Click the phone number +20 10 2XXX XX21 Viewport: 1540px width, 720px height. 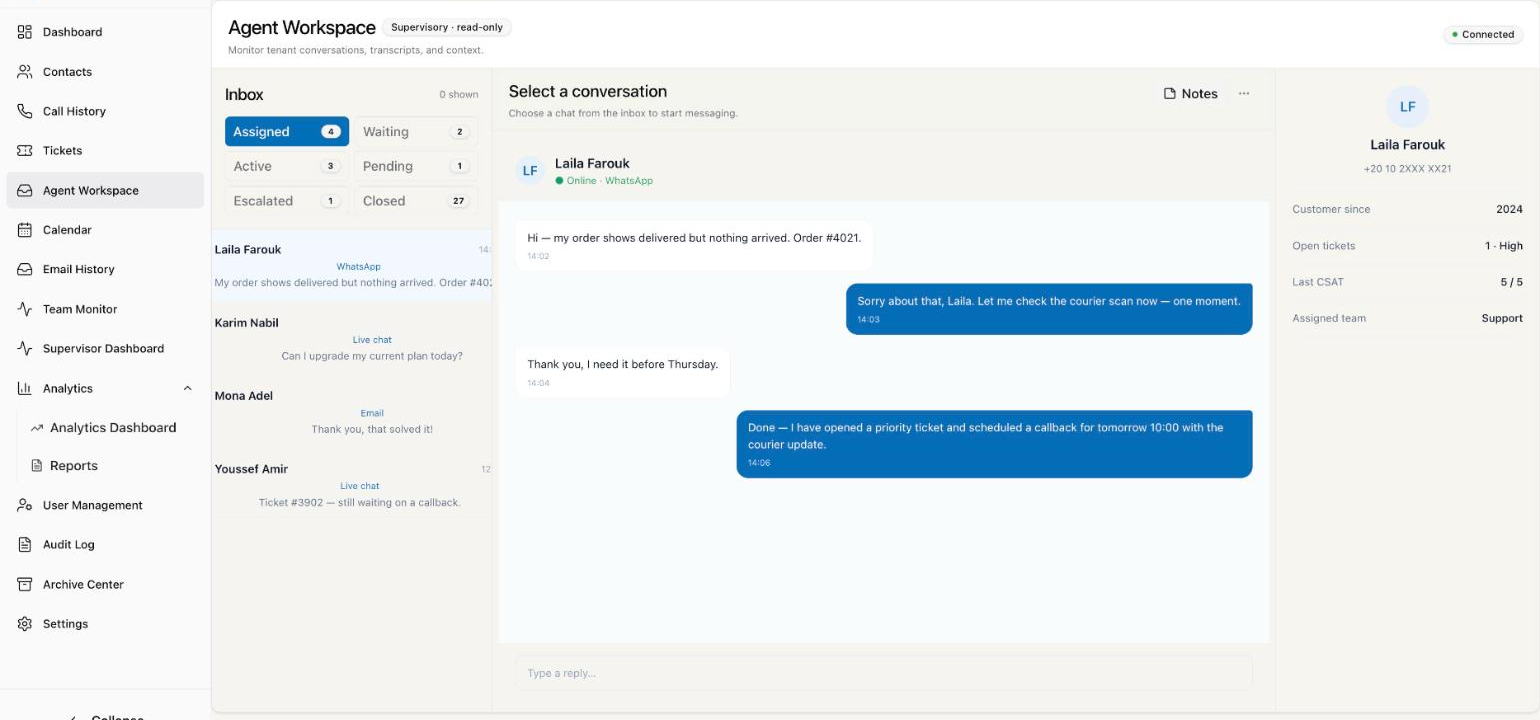1407,169
